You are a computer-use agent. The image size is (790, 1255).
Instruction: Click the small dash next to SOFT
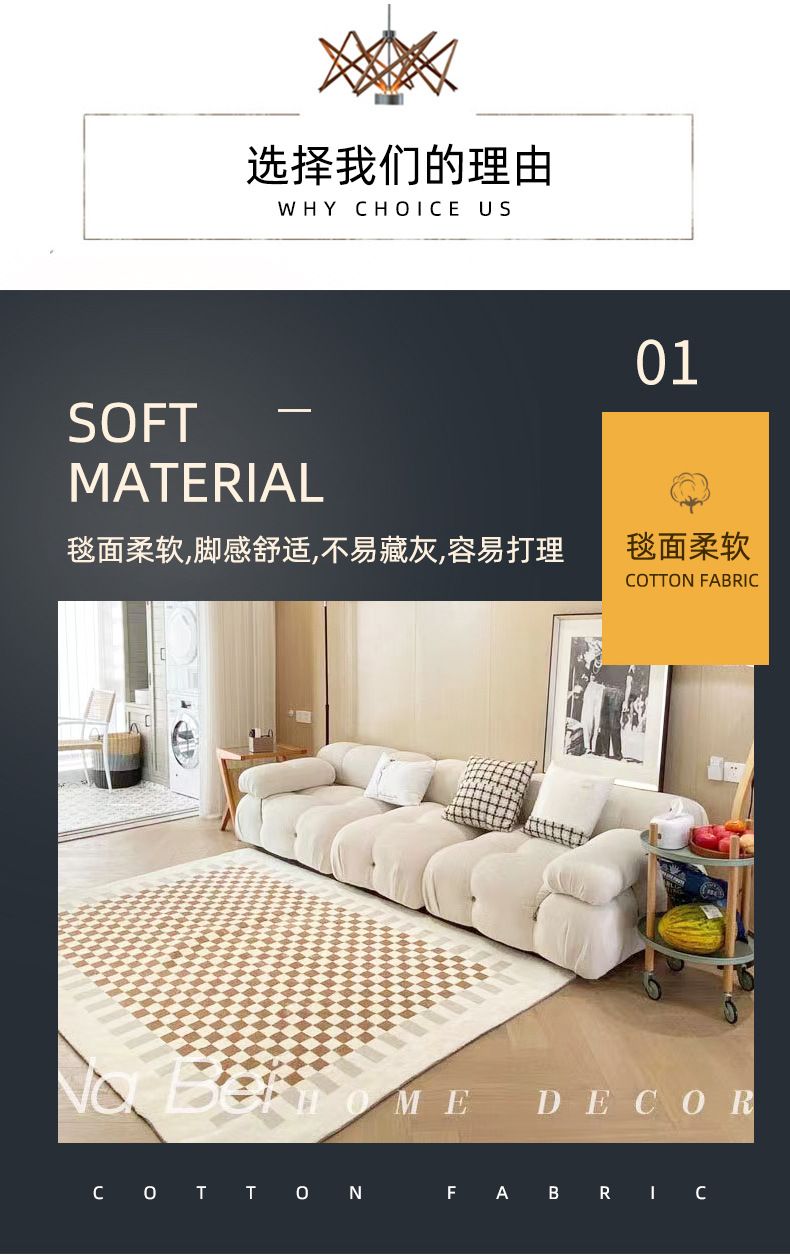coord(294,409)
